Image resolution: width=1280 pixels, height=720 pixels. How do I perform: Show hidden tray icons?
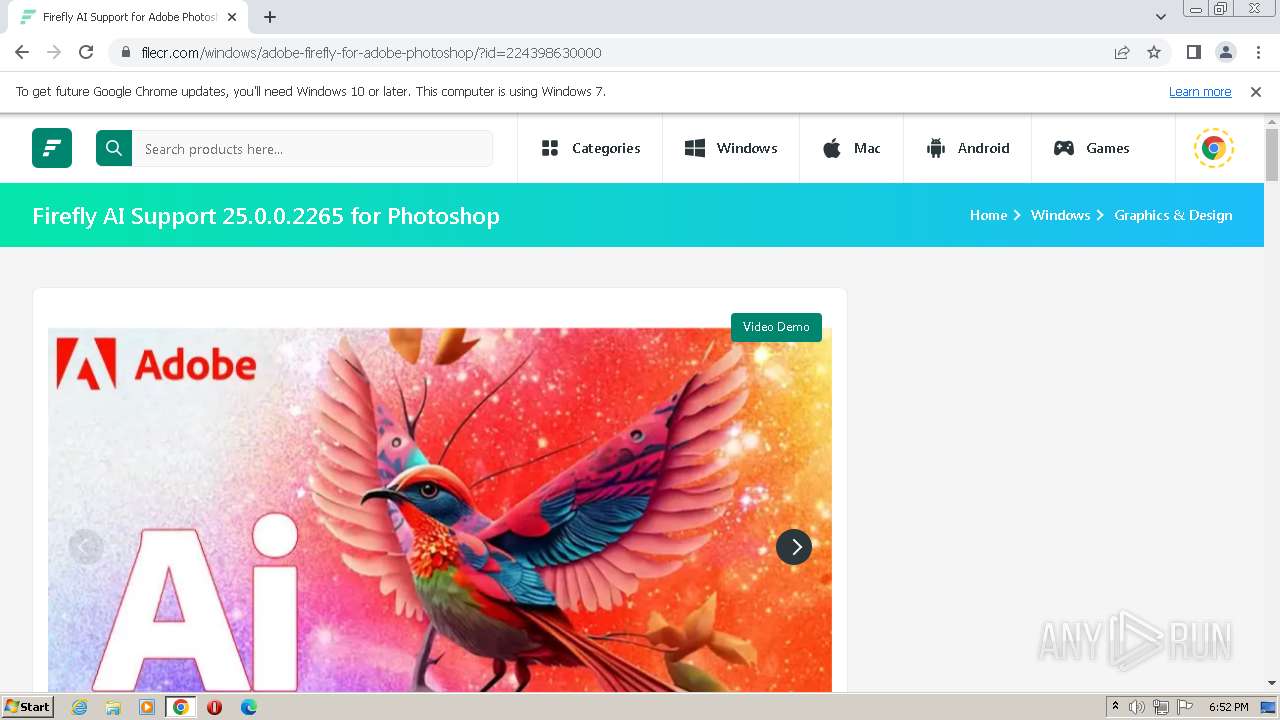tap(1115, 707)
